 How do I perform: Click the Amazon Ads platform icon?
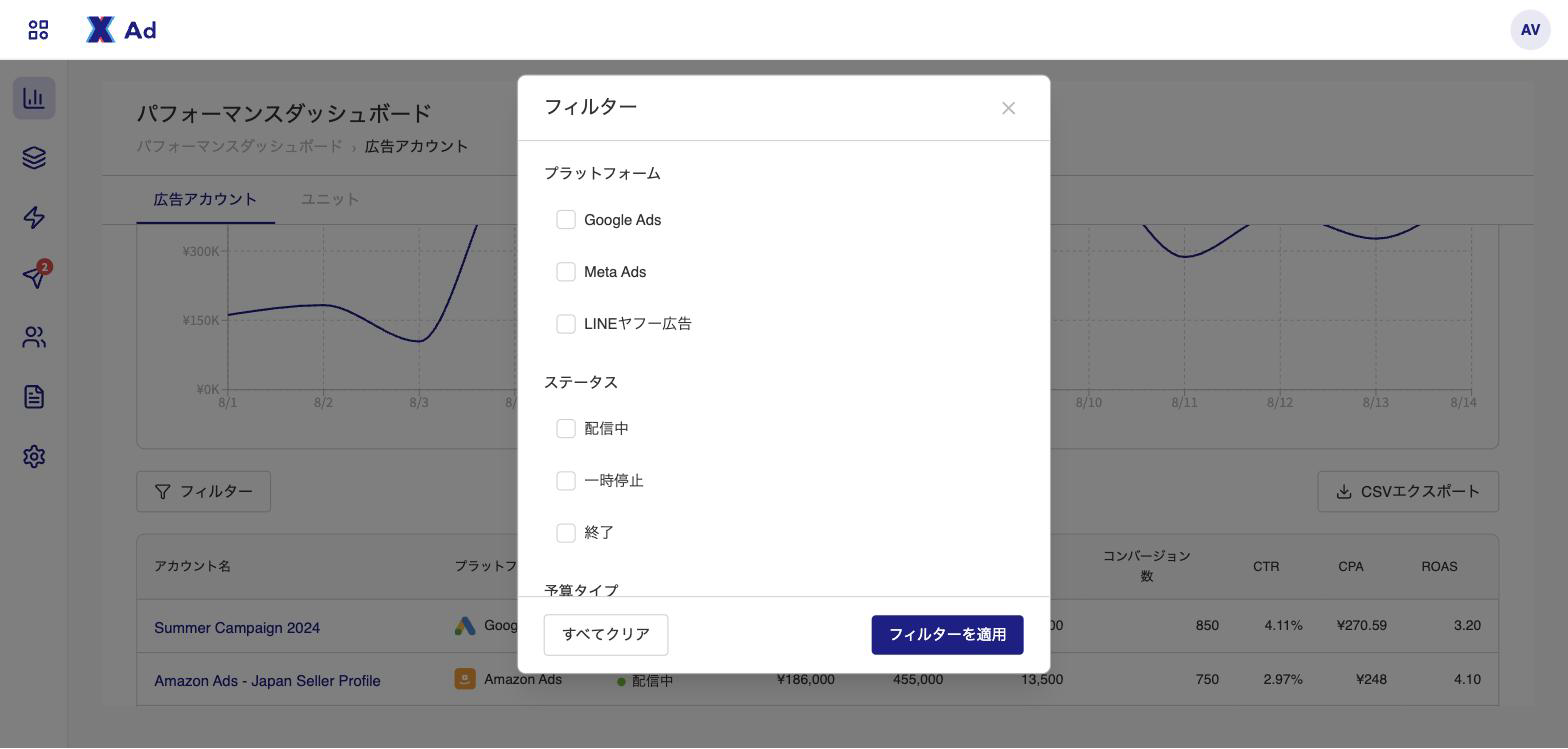[x=465, y=680]
